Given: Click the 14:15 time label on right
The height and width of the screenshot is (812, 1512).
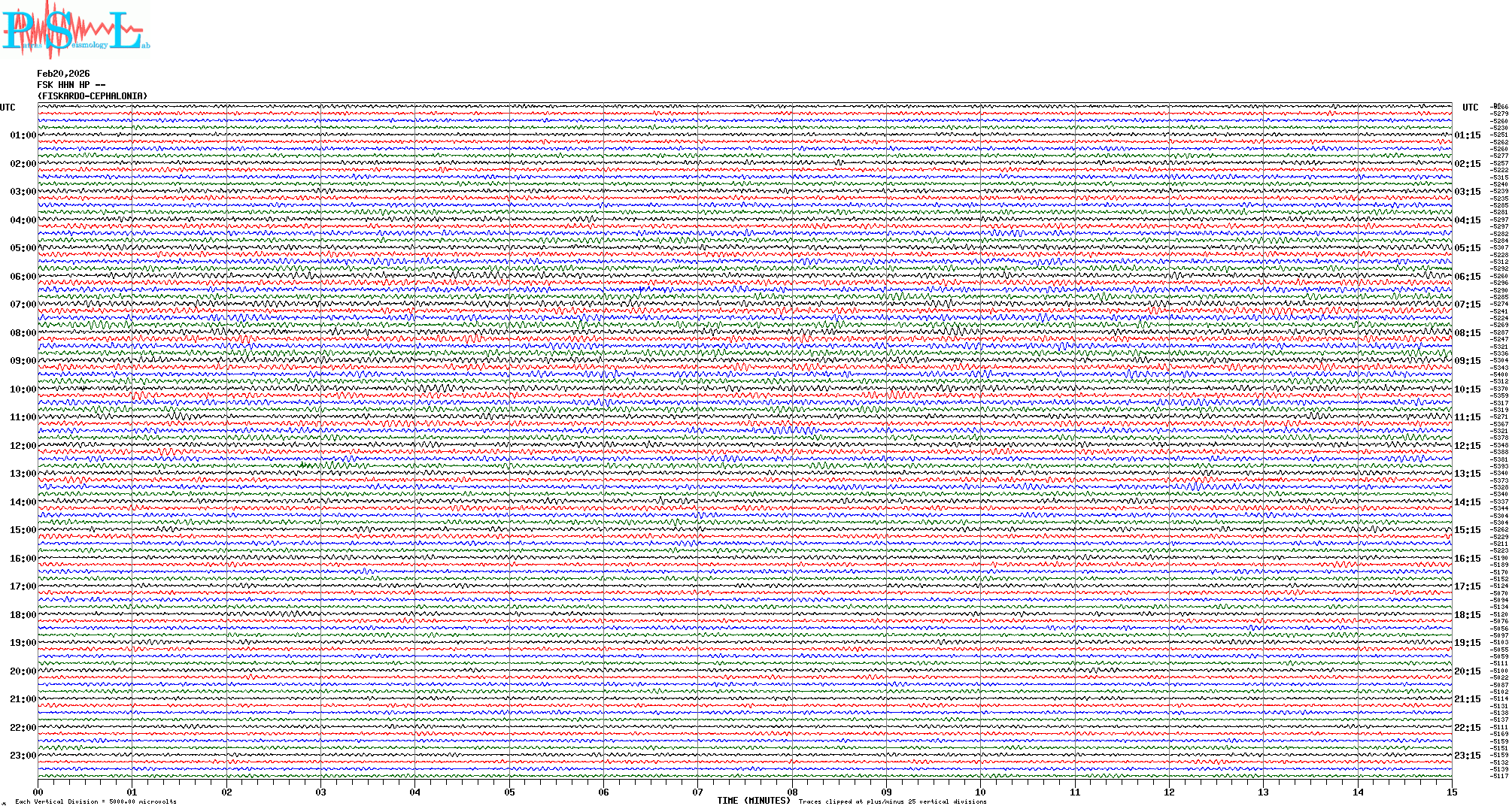Looking at the screenshot, I should click(1468, 502).
